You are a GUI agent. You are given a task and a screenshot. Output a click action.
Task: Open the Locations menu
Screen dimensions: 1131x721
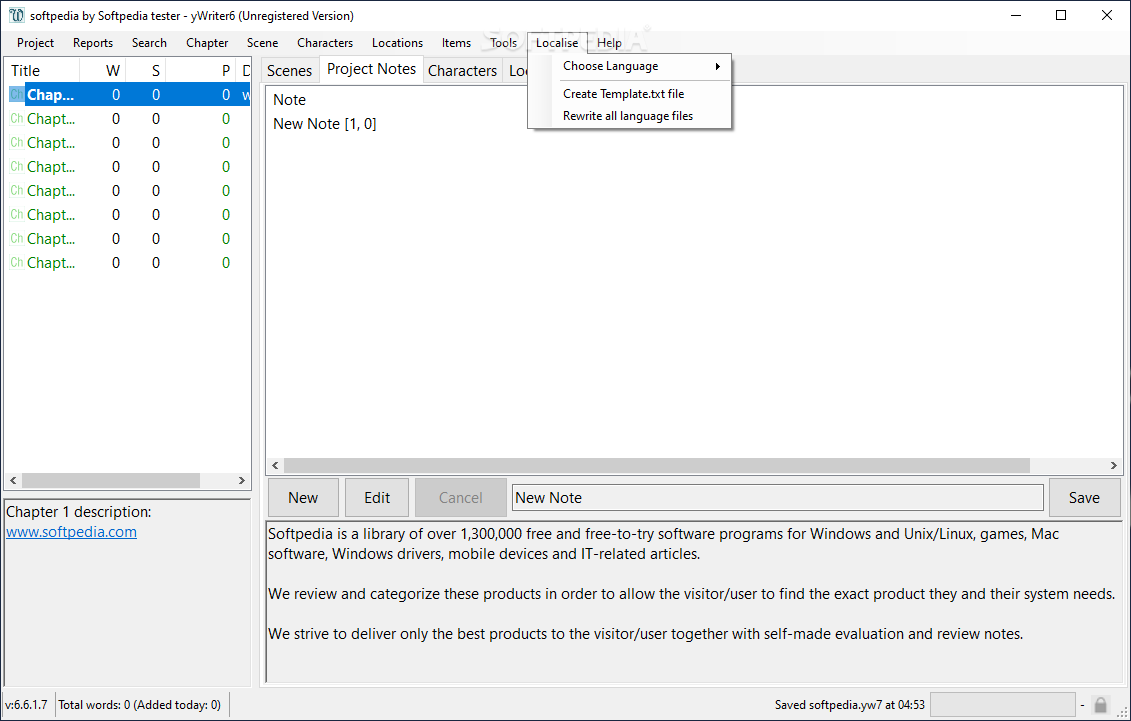pos(397,43)
